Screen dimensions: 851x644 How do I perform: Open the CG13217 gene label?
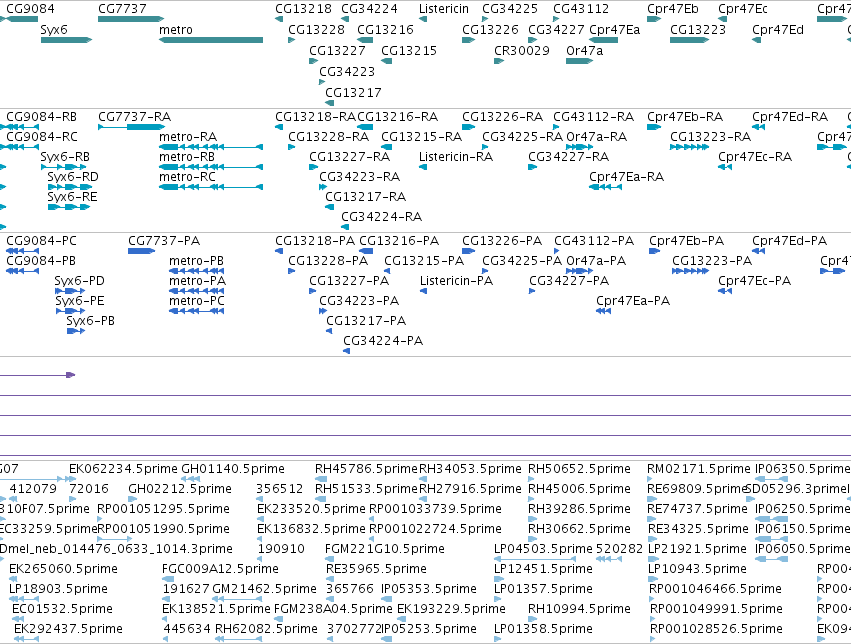[353, 93]
